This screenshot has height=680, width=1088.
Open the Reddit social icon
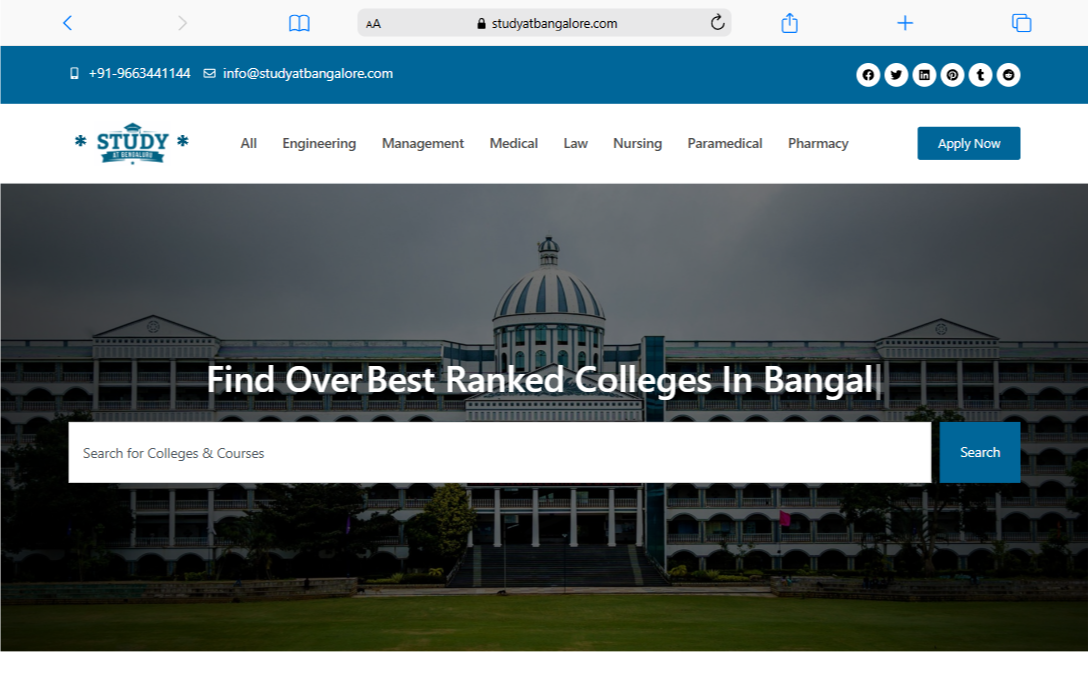[x=1008, y=75]
